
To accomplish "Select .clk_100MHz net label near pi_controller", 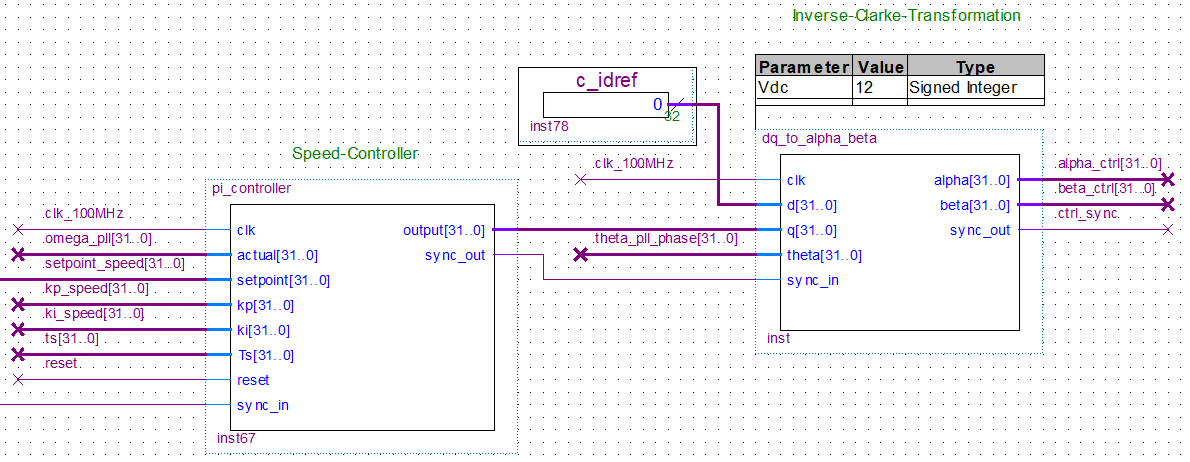I will tap(82, 213).
